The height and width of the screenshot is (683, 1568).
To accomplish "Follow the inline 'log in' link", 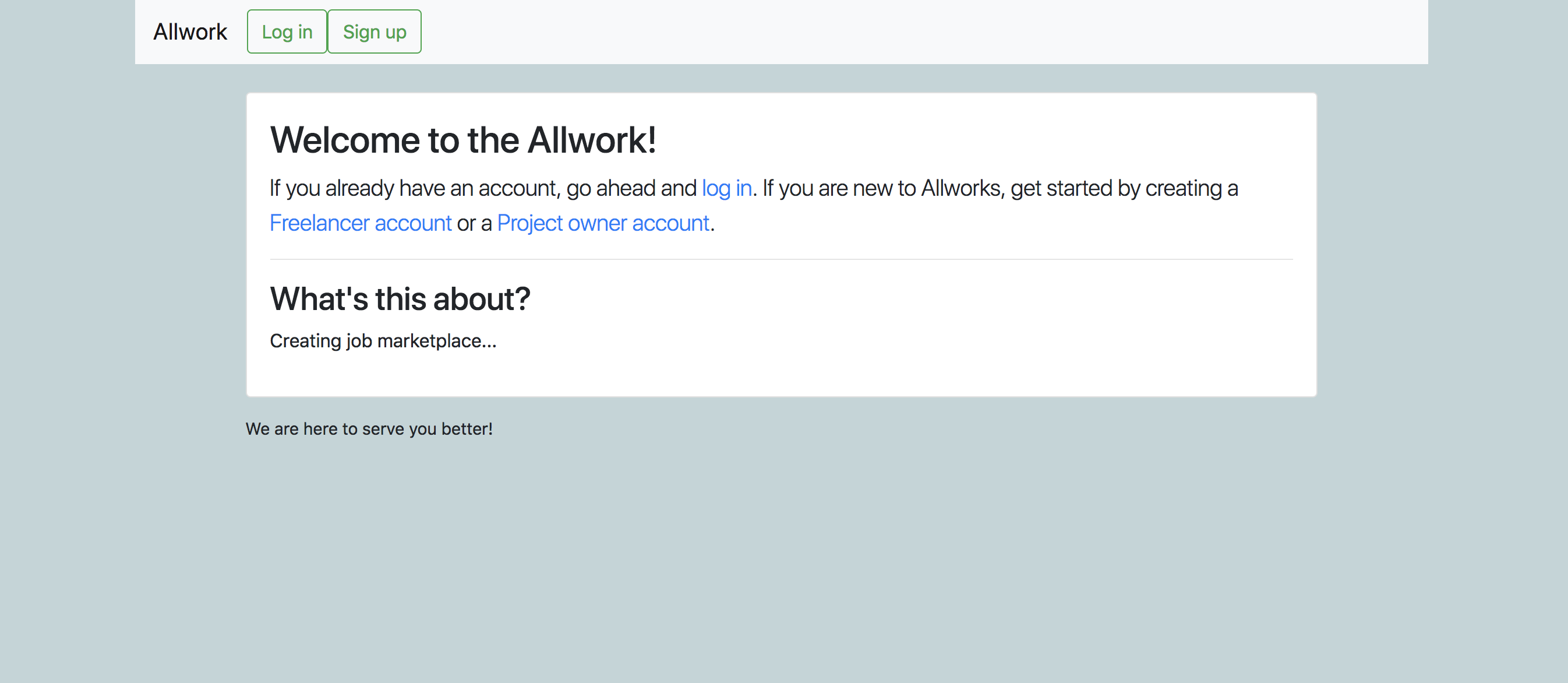I will [726, 188].
